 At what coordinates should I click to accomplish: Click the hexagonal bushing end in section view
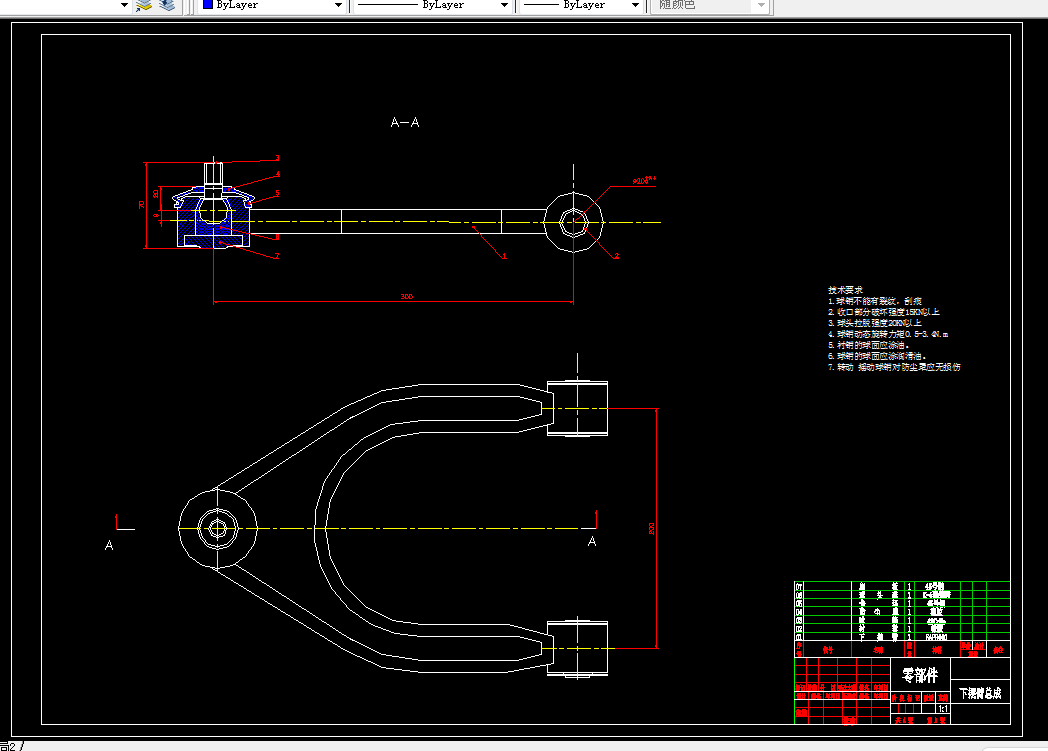click(573, 222)
